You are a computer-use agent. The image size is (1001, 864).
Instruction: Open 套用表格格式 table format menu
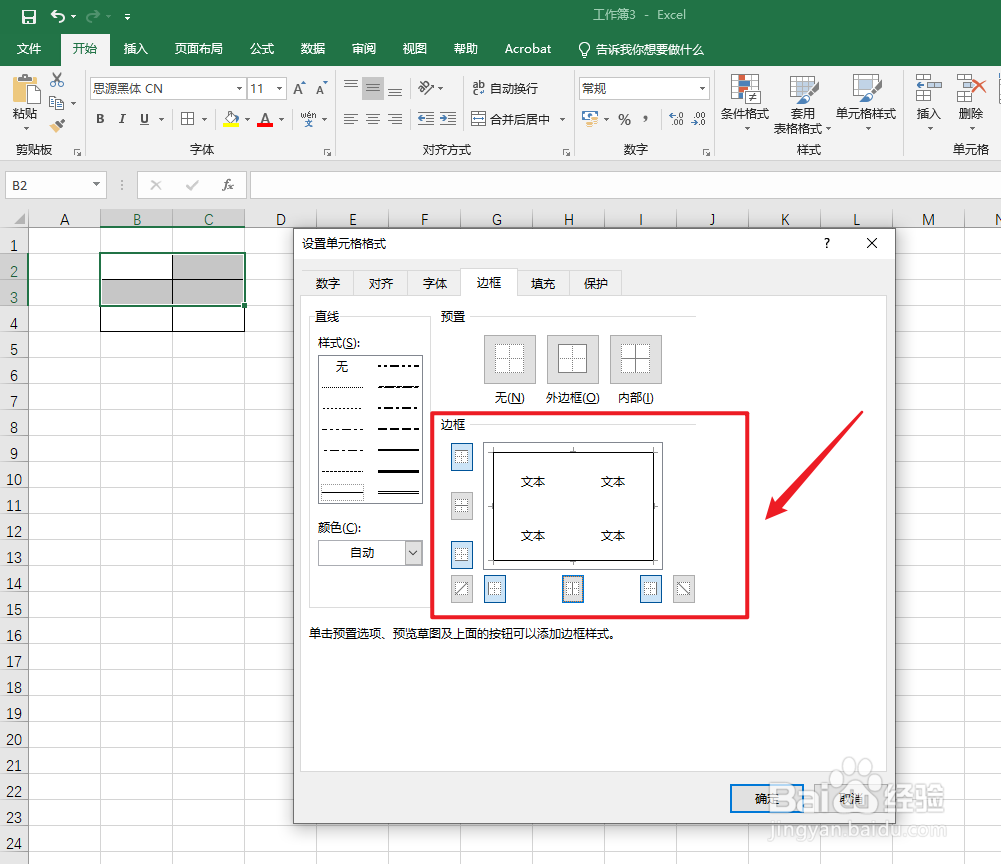tap(802, 105)
